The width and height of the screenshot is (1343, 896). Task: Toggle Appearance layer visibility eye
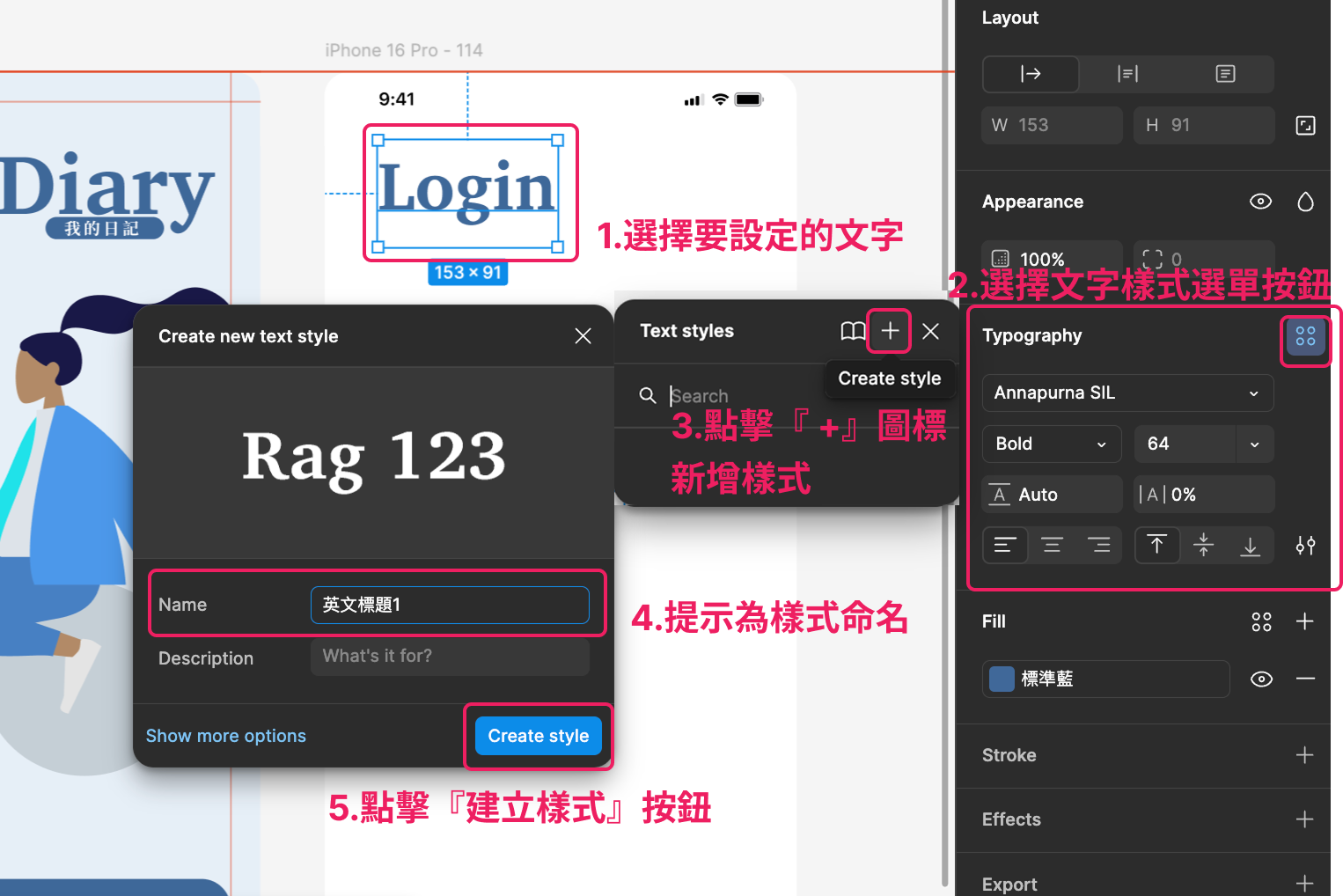coord(1260,202)
